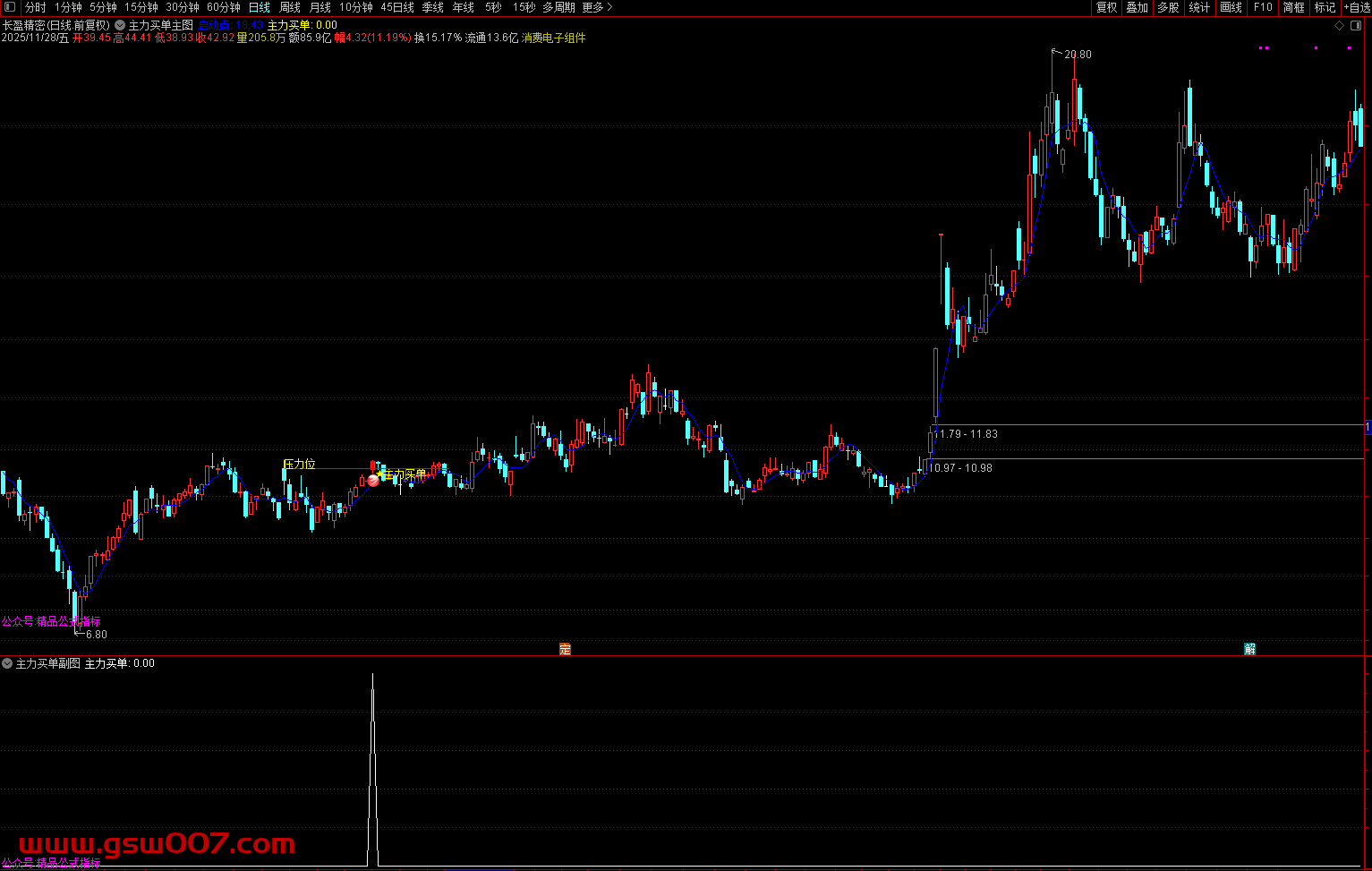Screen dimensions: 1372x871
Task: Expand the 主力买单副图 indicator dropdown
Action: [x=7, y=663]
